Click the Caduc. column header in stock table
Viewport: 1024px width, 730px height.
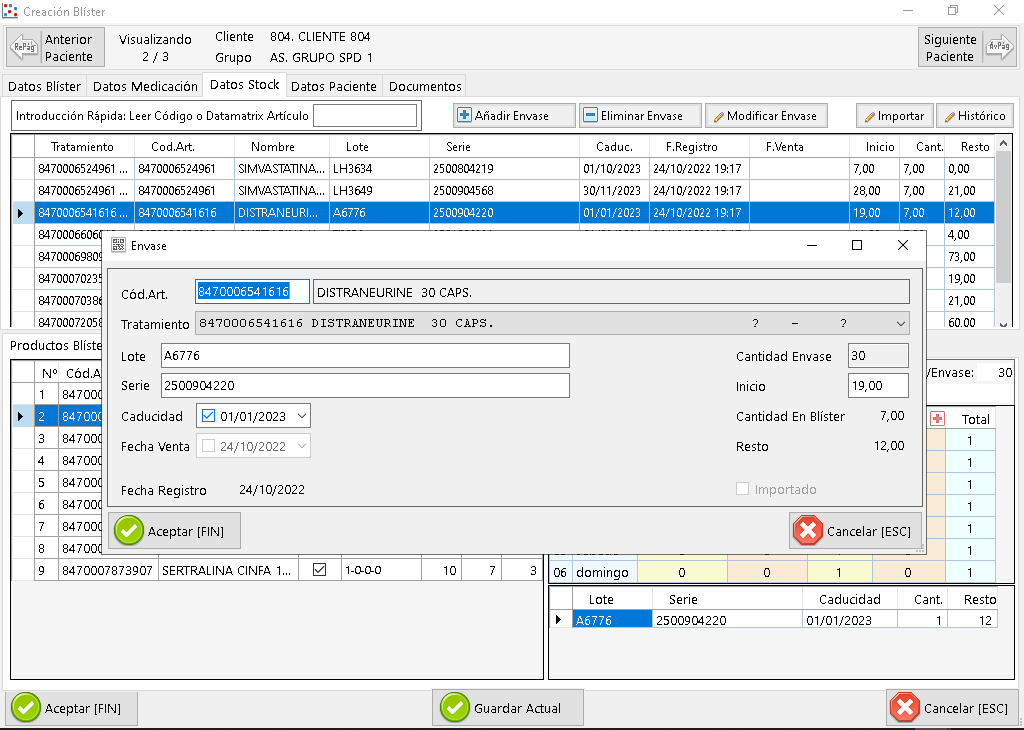click(x=615, y=147)
